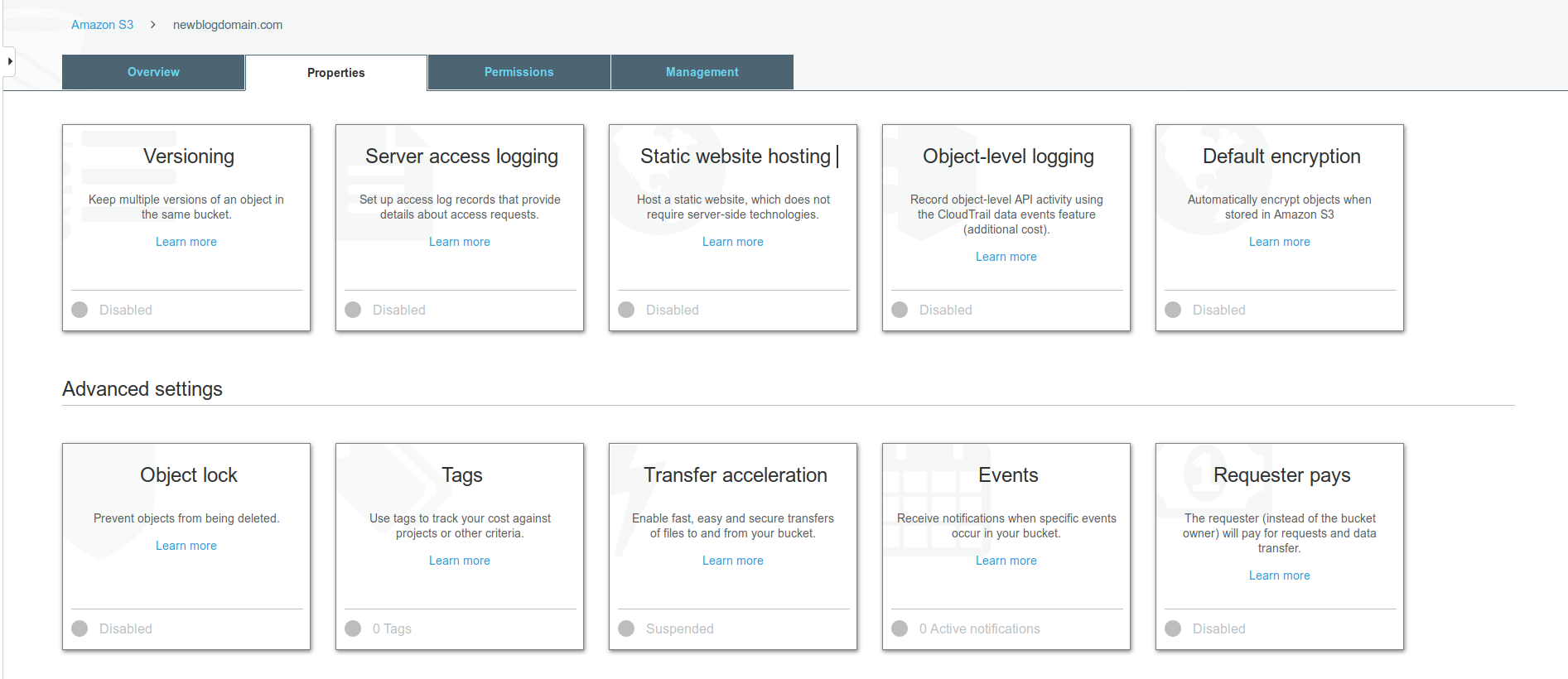Open the Object lock card title
The width and height of the screenshot is (1568, 679).
pos(189,475)
